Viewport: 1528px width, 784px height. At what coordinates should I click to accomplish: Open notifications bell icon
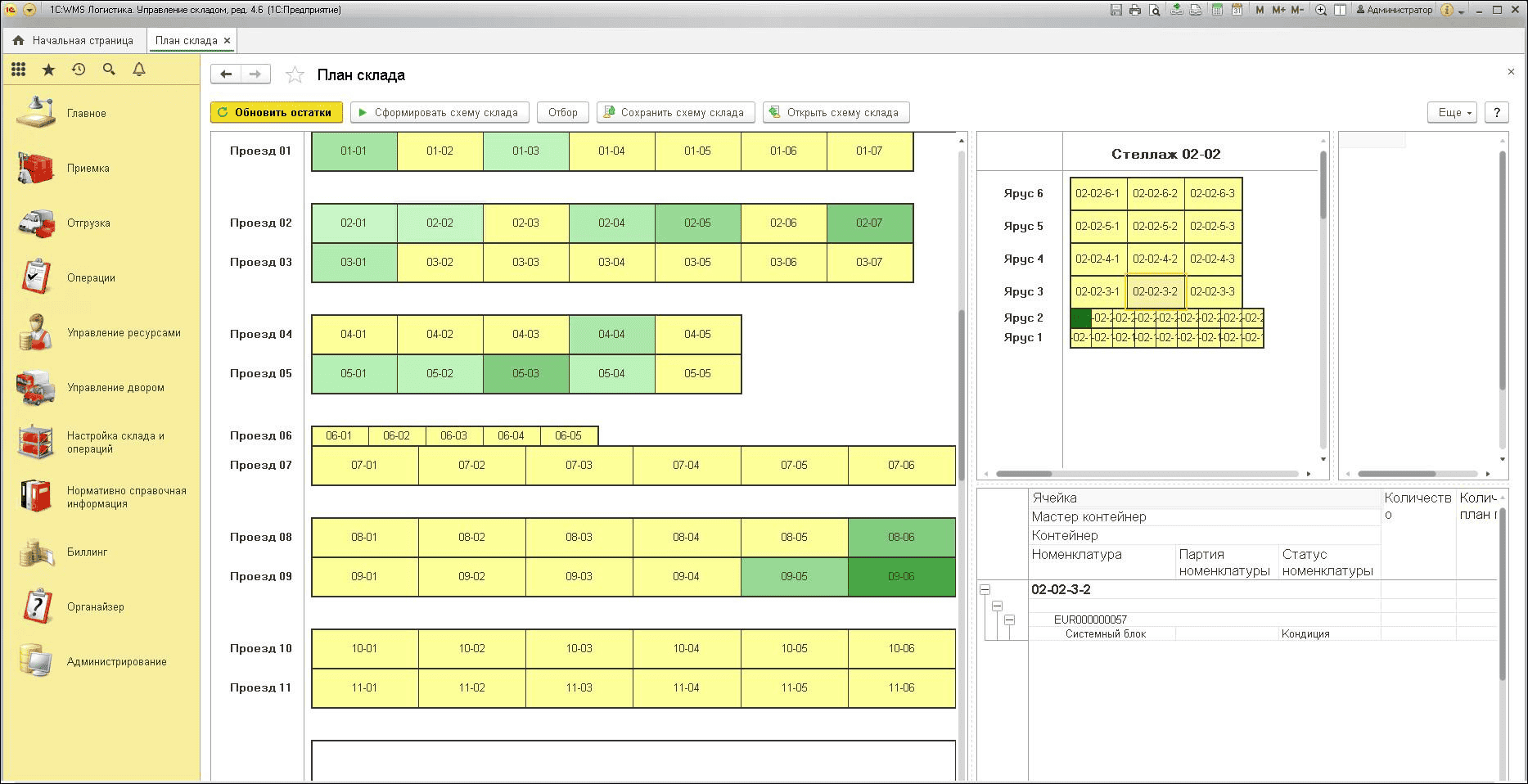click(139, 70)
